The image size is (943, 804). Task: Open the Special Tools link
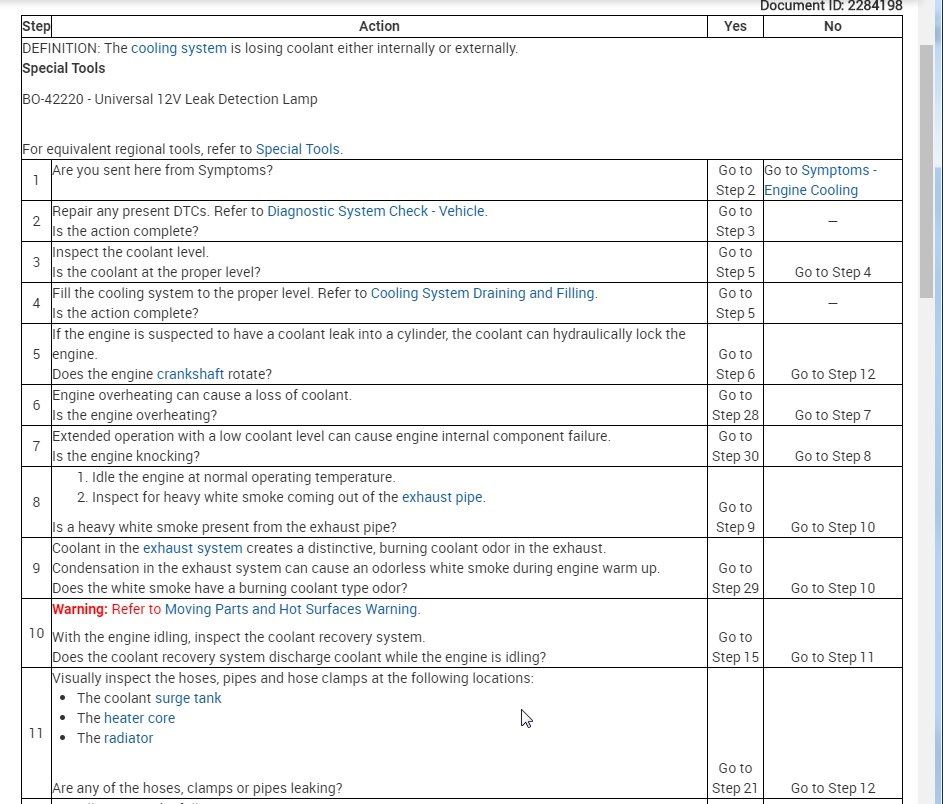(298, 149)
